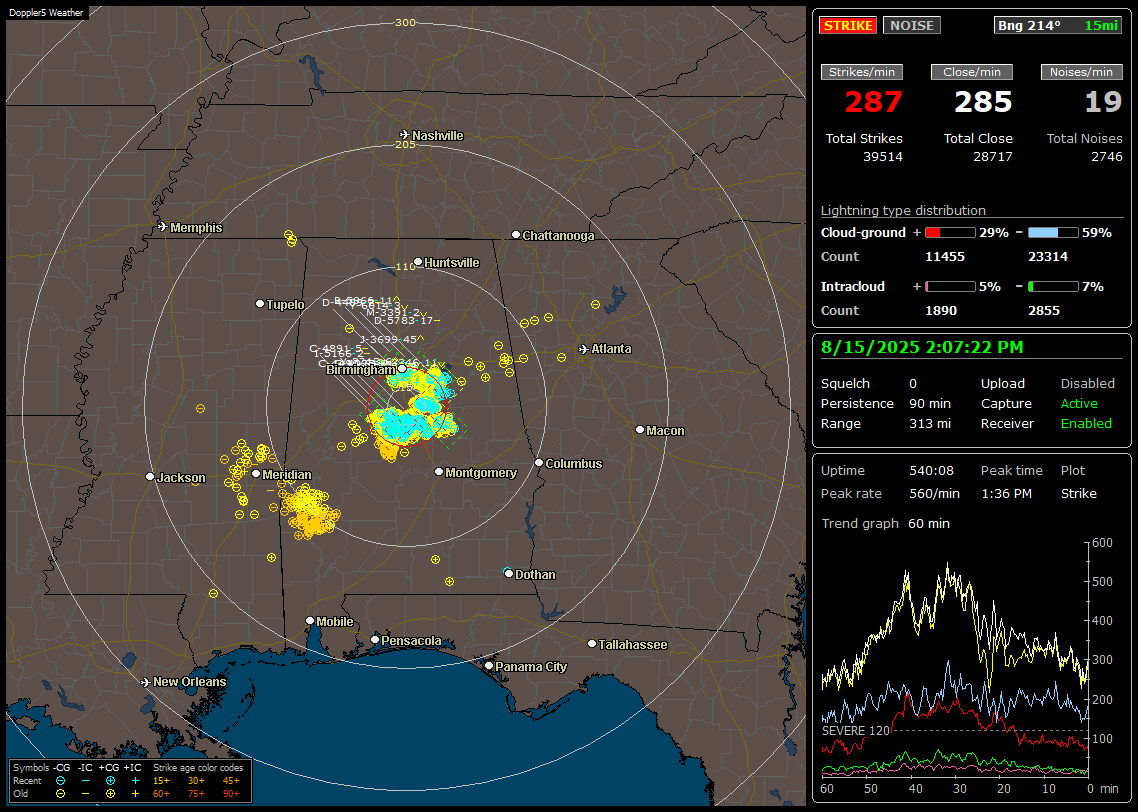
Task: Click the old +CG yellow legend symbol
Action: 110,794
